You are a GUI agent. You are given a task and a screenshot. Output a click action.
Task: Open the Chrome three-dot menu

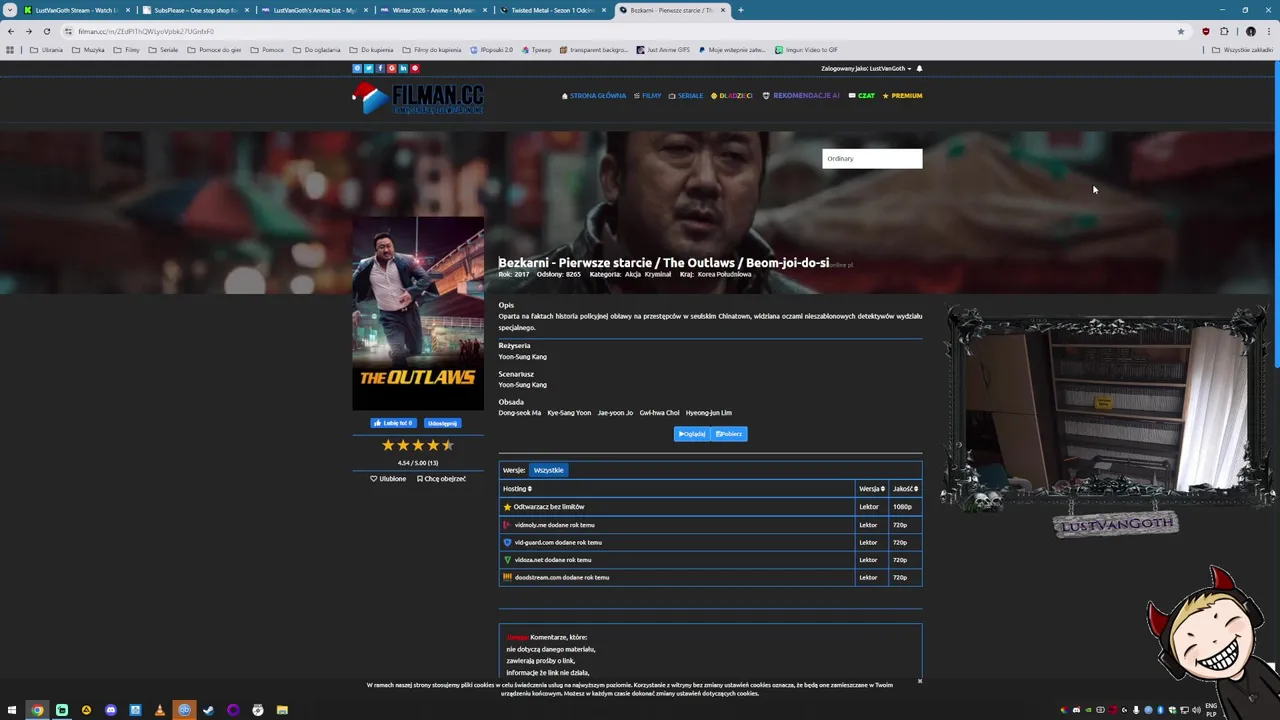point(1269,31)
